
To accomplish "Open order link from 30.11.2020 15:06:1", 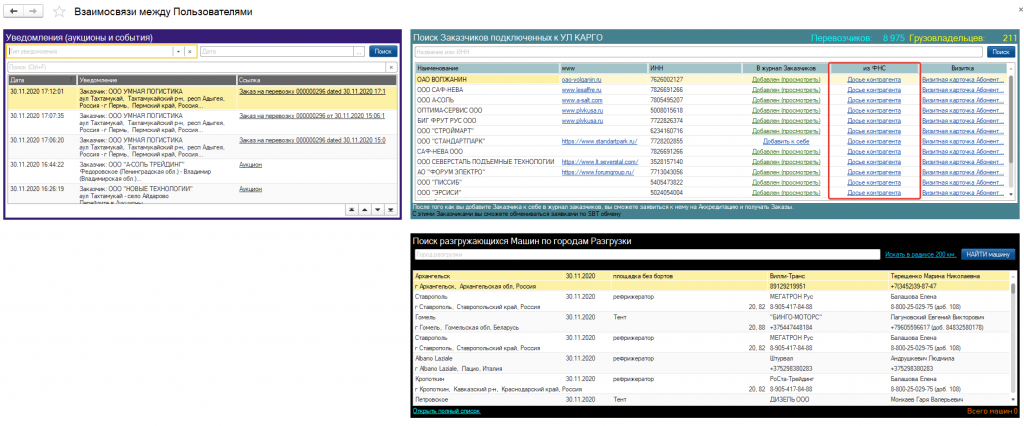I will 312,116.
